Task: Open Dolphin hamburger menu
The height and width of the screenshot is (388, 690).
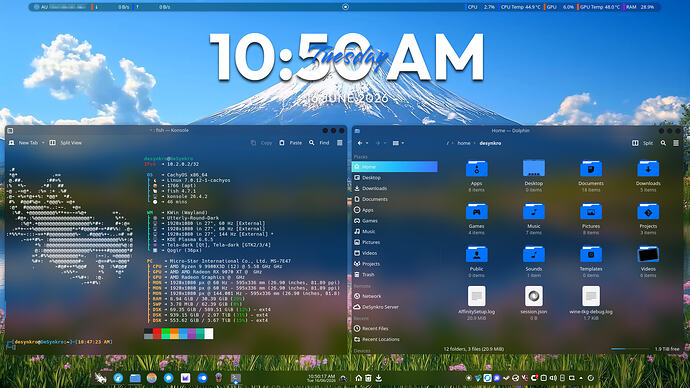Action: coord(676,143)
